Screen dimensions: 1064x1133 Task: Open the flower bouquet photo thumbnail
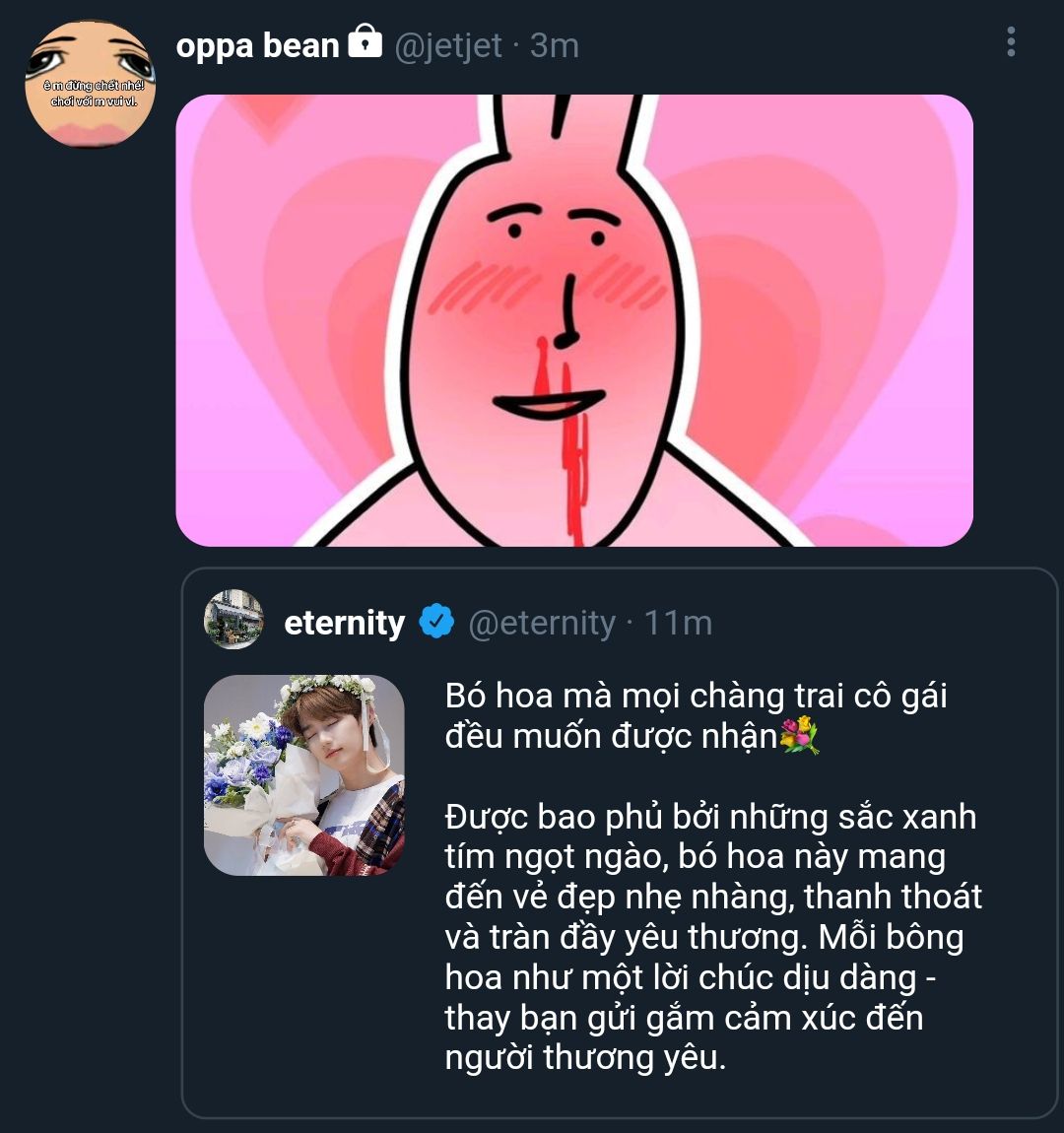pyautogui.click(x=303, y=774)
